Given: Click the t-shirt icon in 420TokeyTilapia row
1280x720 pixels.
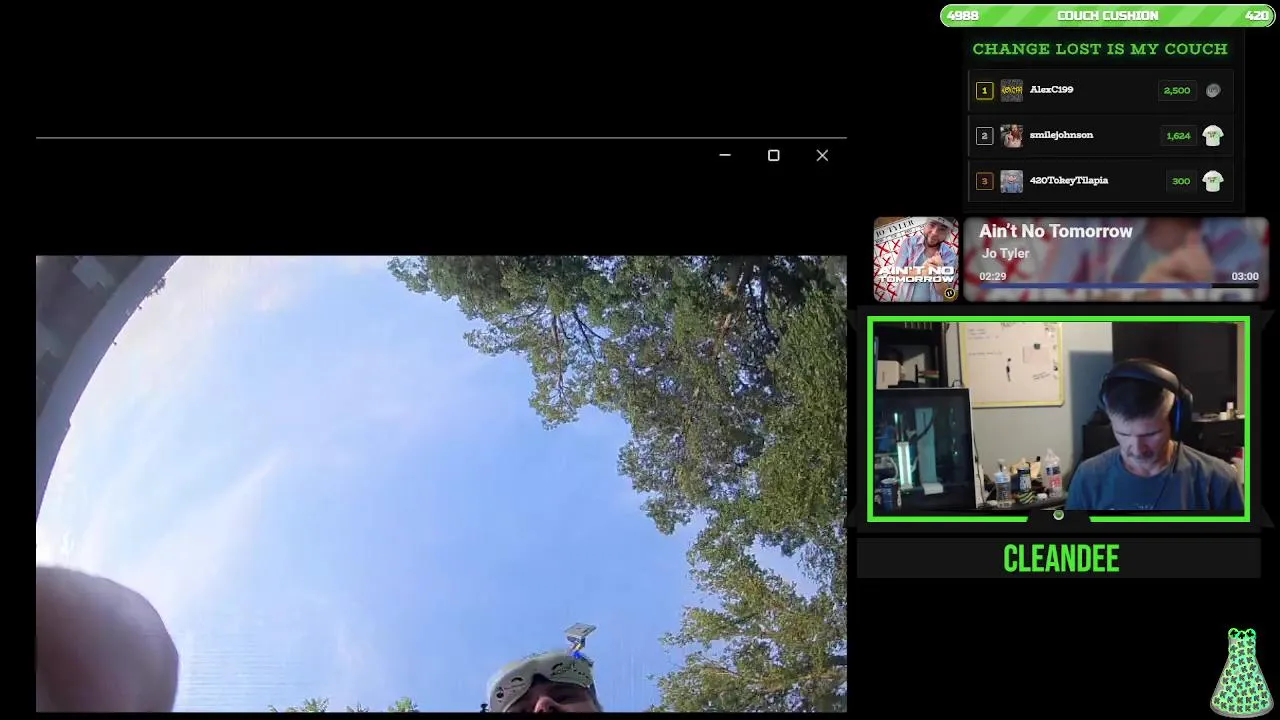Looking at the screenshot, I should 1213,181.
